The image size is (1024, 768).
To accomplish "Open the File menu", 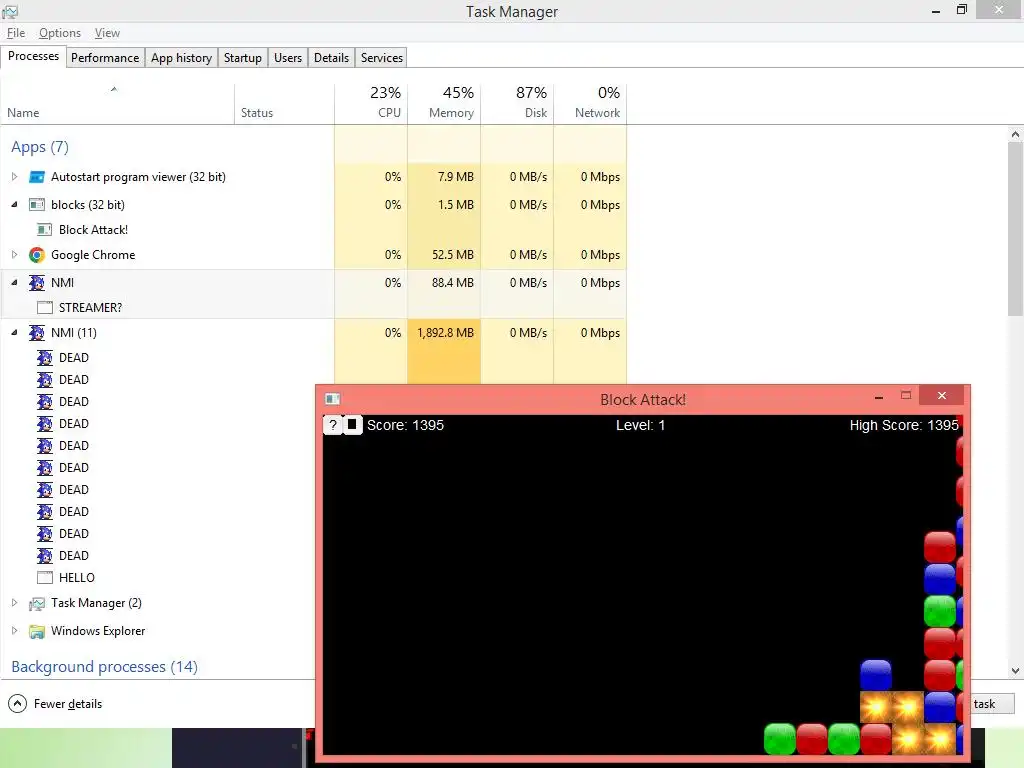I will [x=16, y=33].
